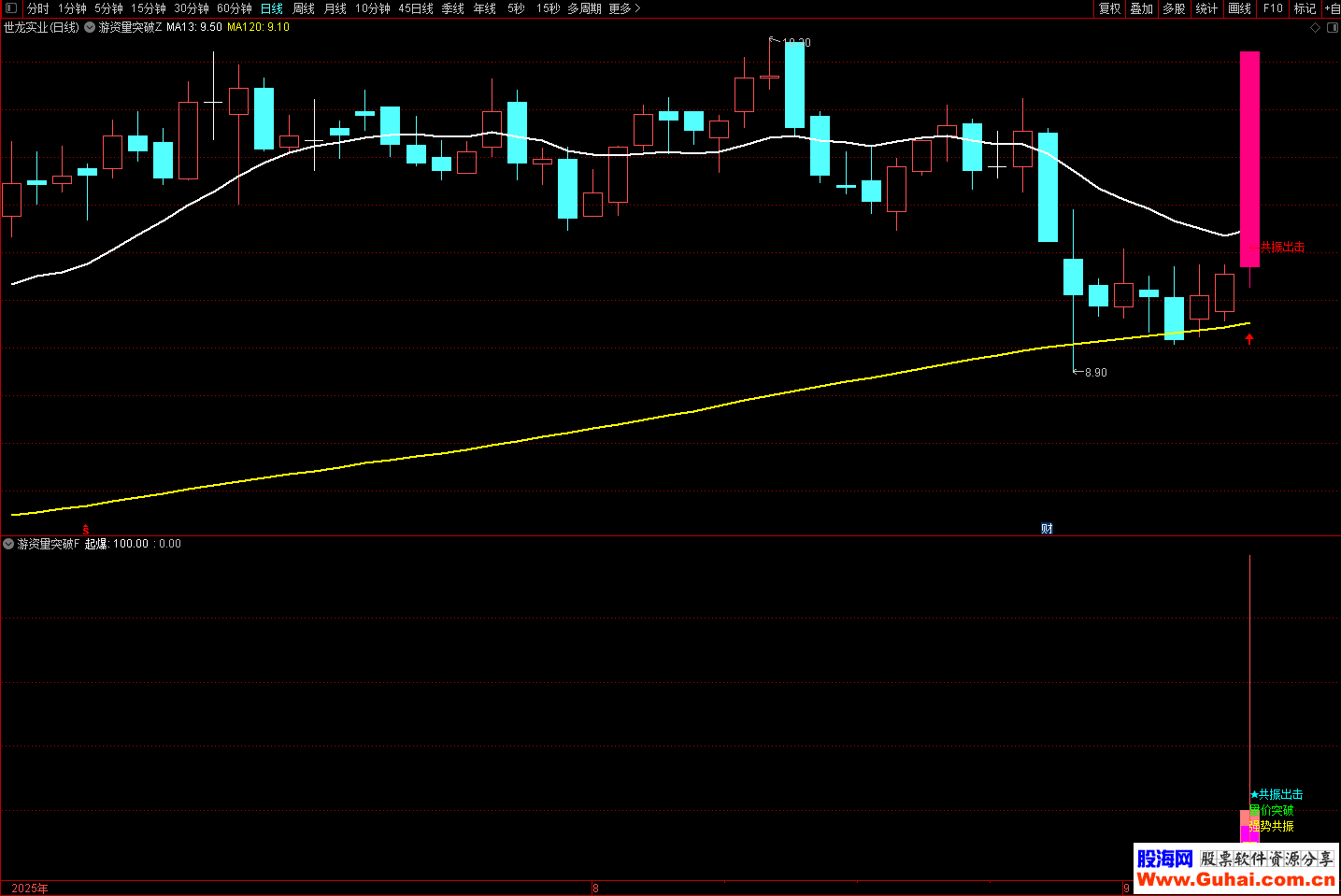Activate the 画线 drawing tool
This screenshot has height=896, width=1341.
coord(1240,8)
